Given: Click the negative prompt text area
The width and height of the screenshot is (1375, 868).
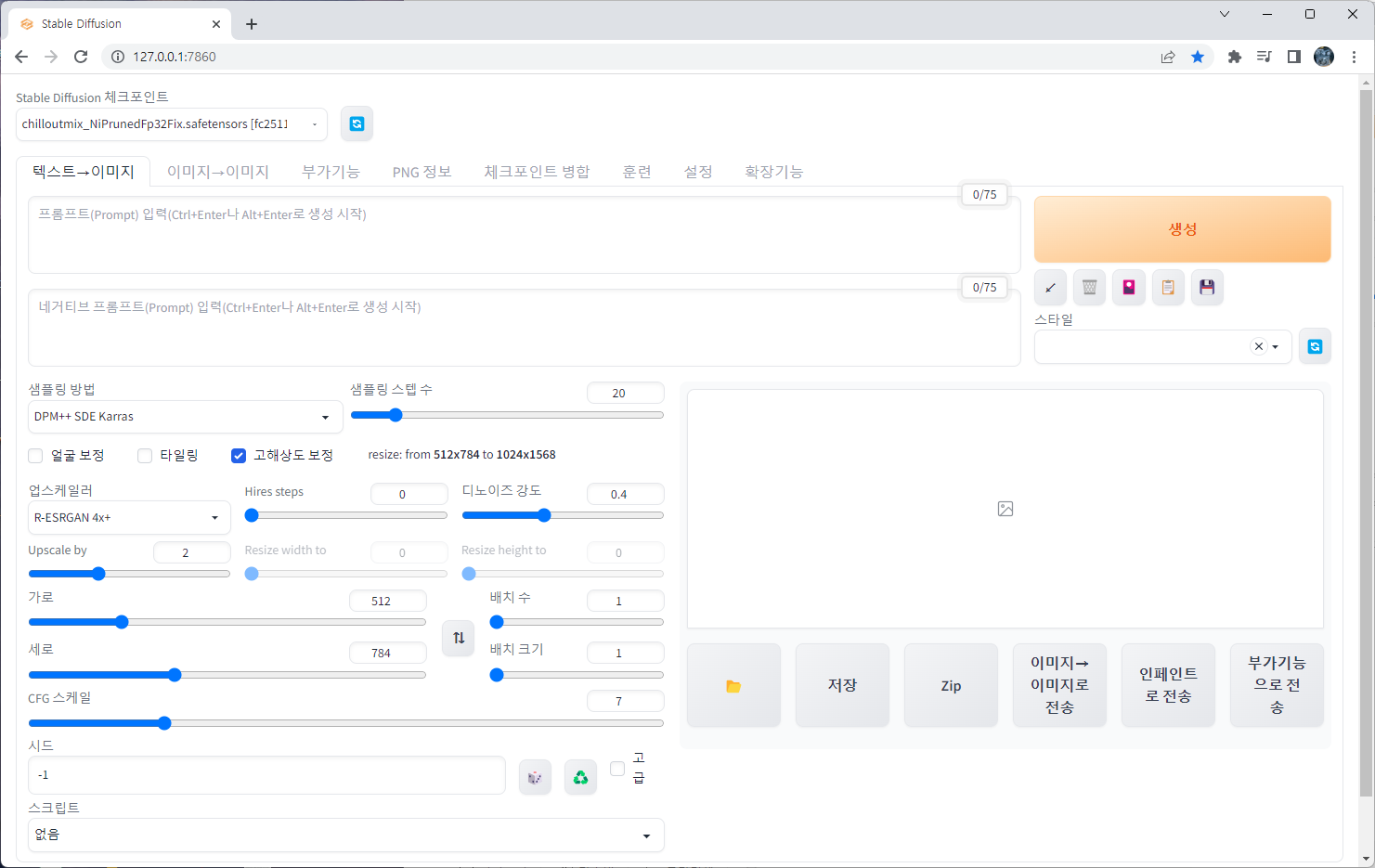Looking at the screenshot, I should pos(525,328).
